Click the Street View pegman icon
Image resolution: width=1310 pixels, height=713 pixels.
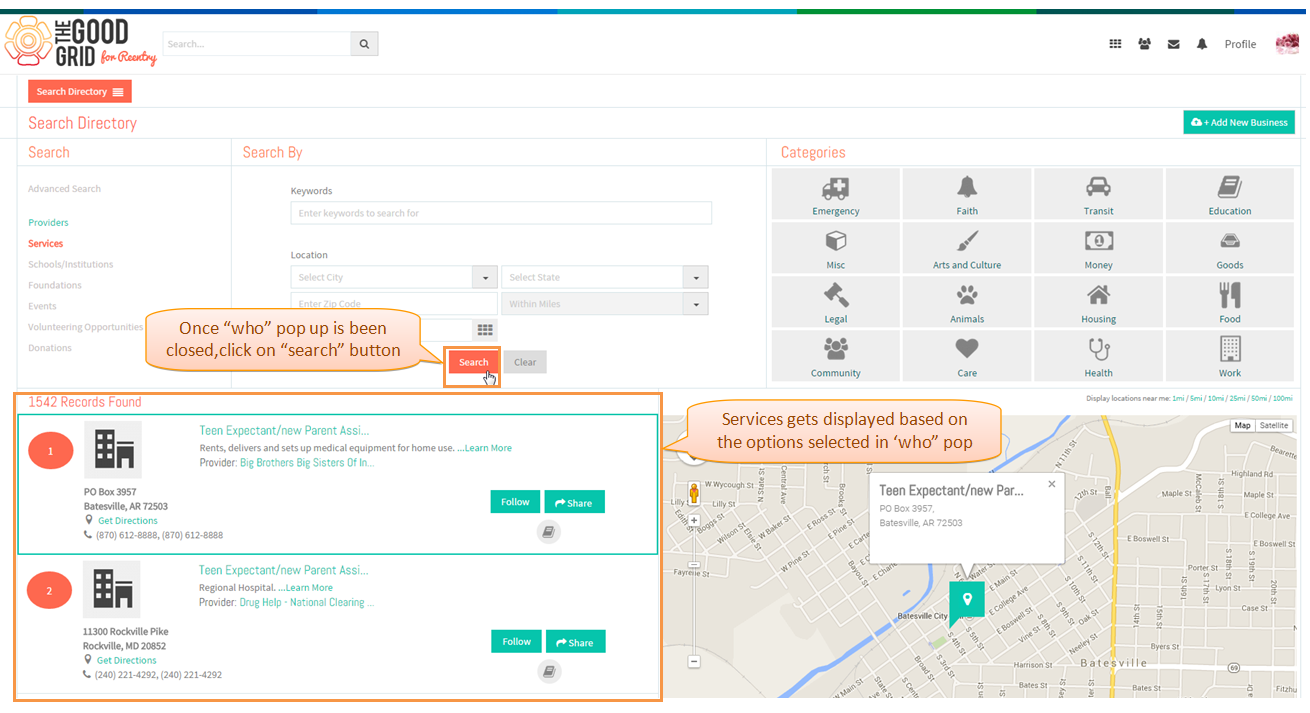[x=694, y=494]
